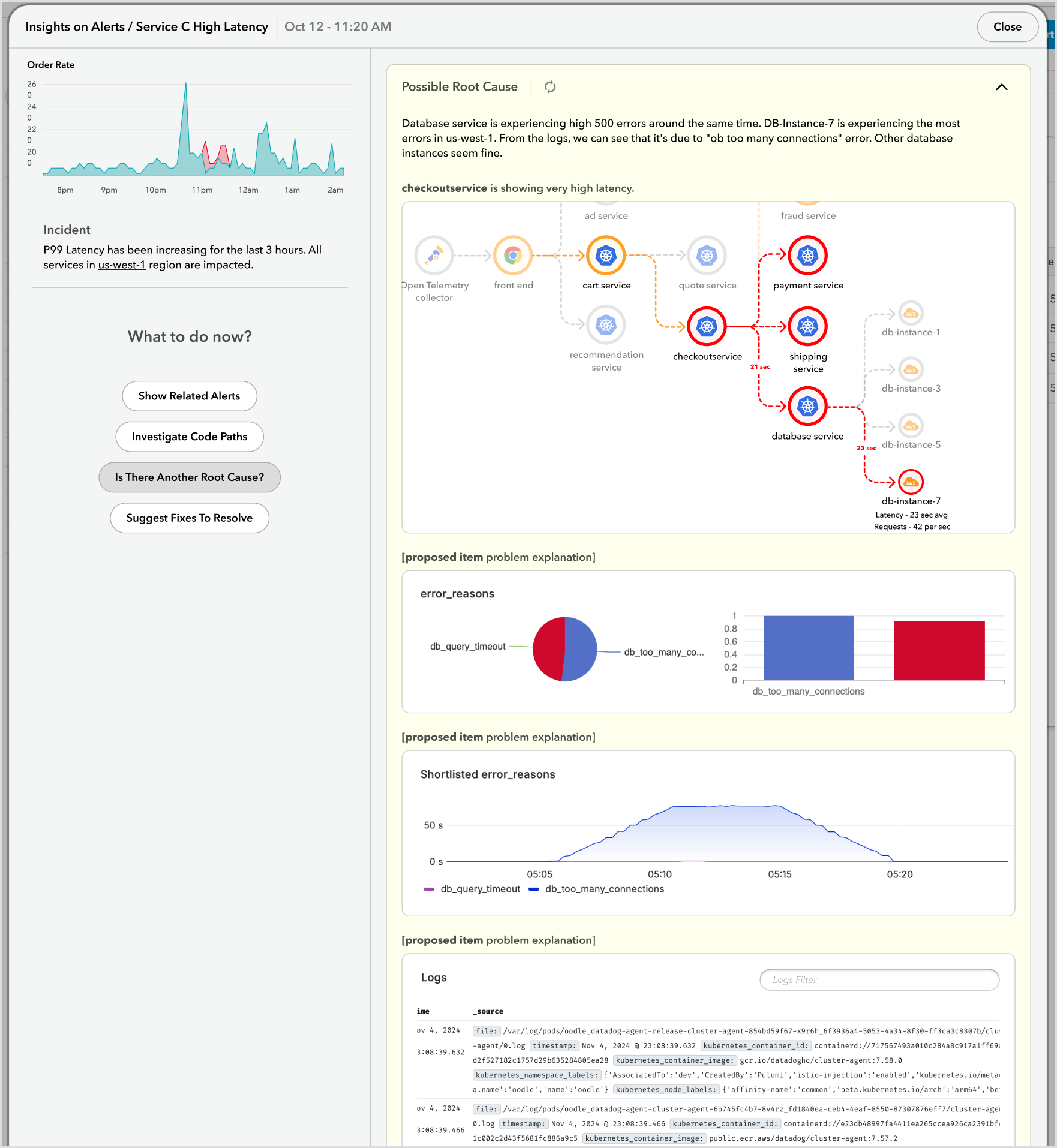The height and width of the screenshot is (1148, 1057).
Task: Click 'Requests - 42 per sec' text
Action: 912,527
